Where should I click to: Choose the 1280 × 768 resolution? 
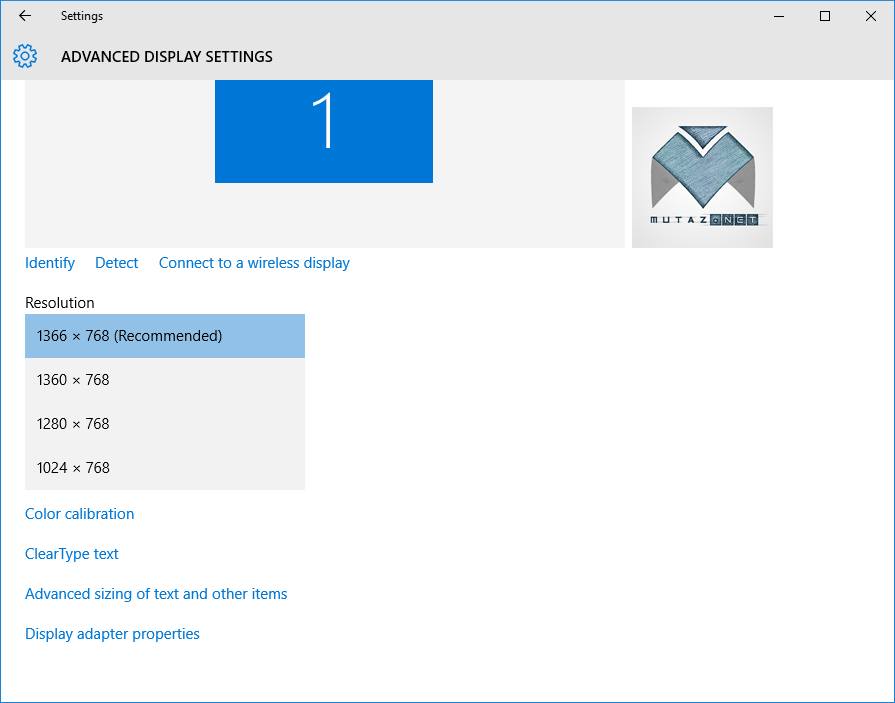tap(165, 424)
